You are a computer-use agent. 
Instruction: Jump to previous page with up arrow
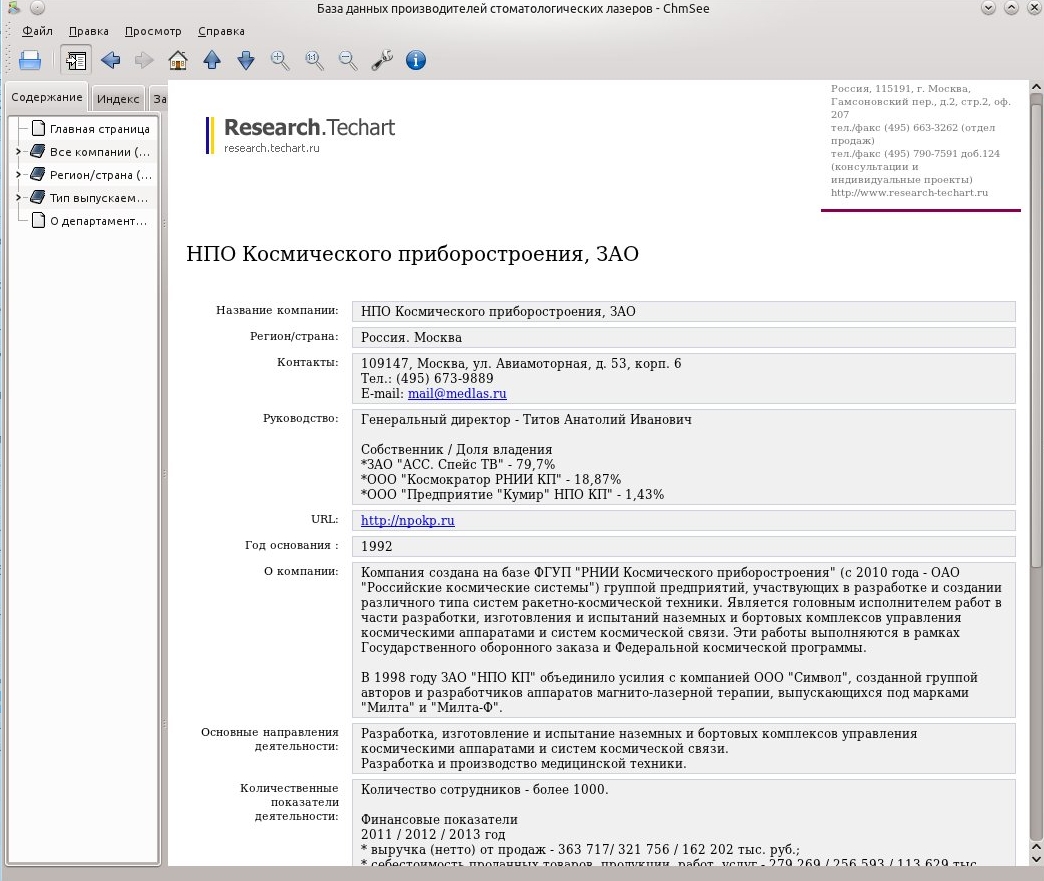coord(212,61)
